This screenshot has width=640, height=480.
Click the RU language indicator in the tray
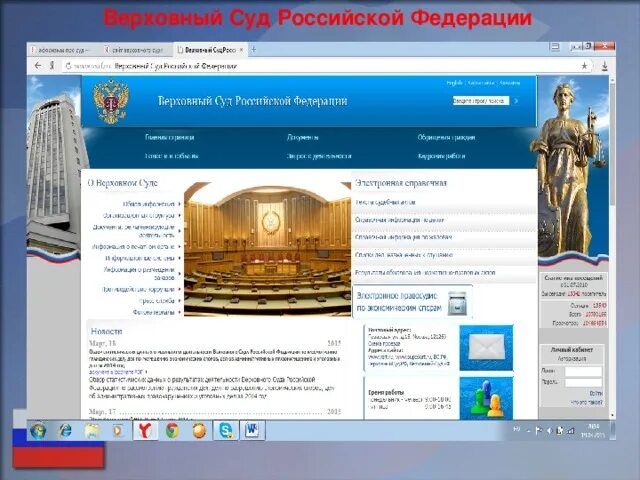[x=516, y=429]
